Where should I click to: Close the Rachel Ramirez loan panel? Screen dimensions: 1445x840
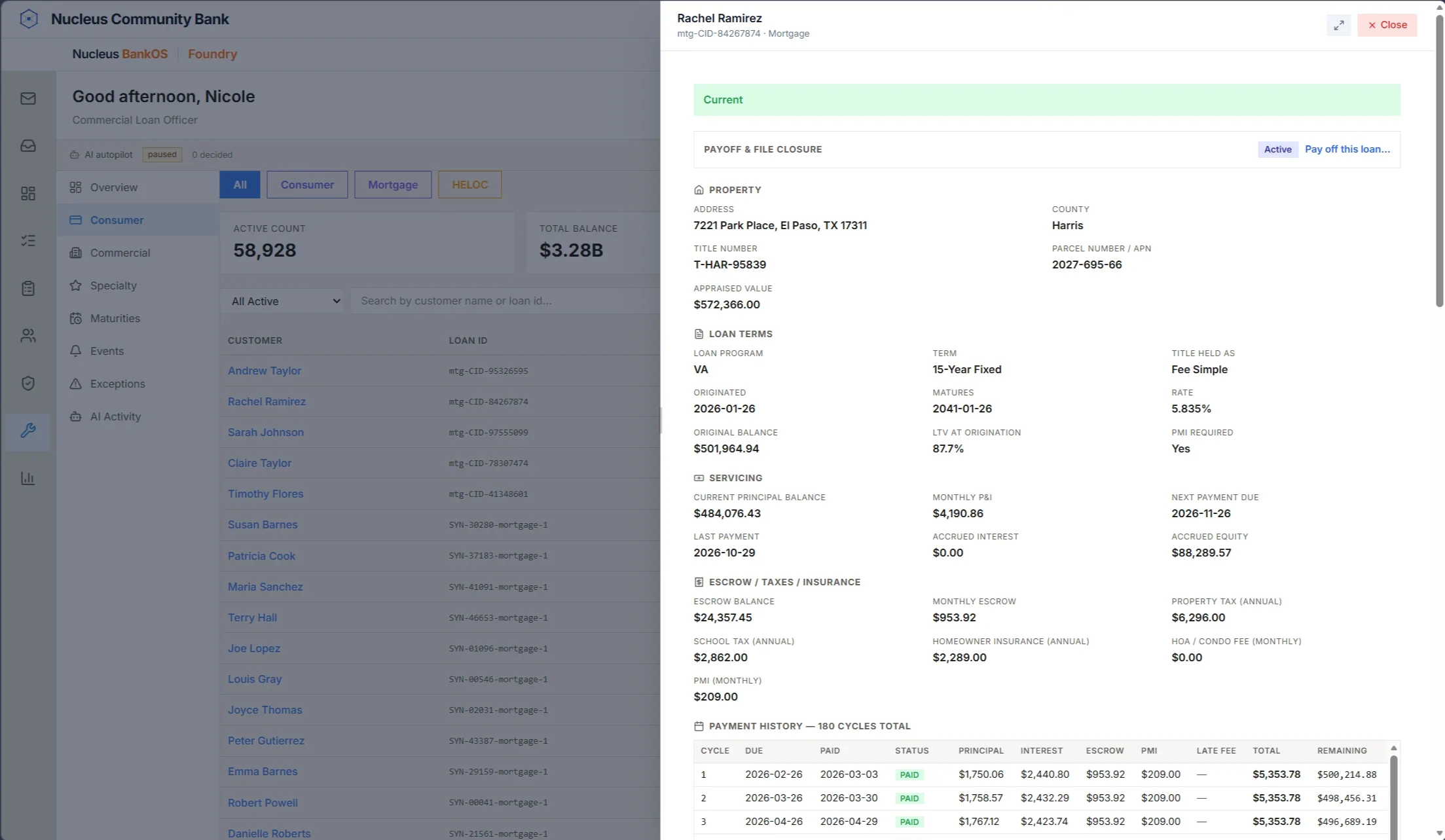(x=1387, y=25)
